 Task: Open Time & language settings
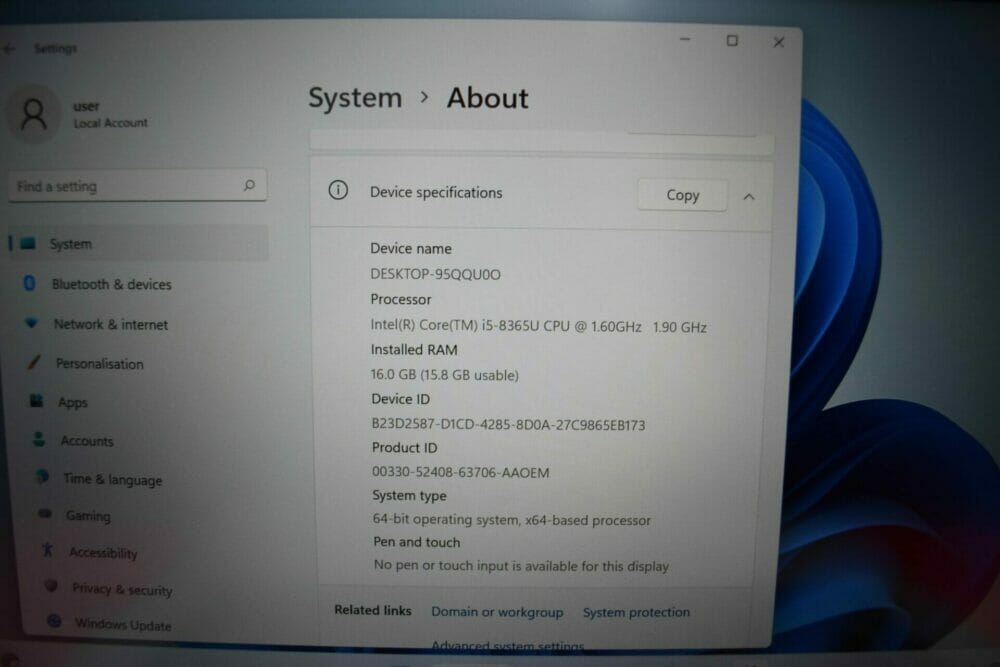[113, 480]
